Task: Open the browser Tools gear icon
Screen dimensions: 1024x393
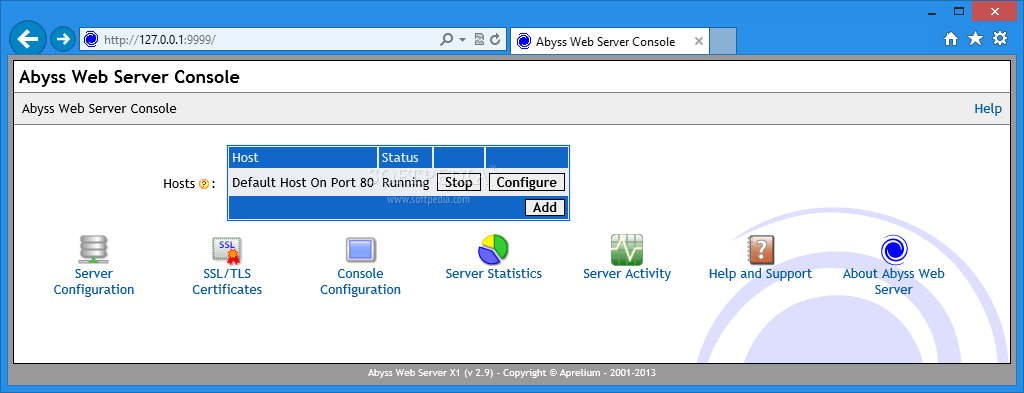Action: coord(1000,39)
